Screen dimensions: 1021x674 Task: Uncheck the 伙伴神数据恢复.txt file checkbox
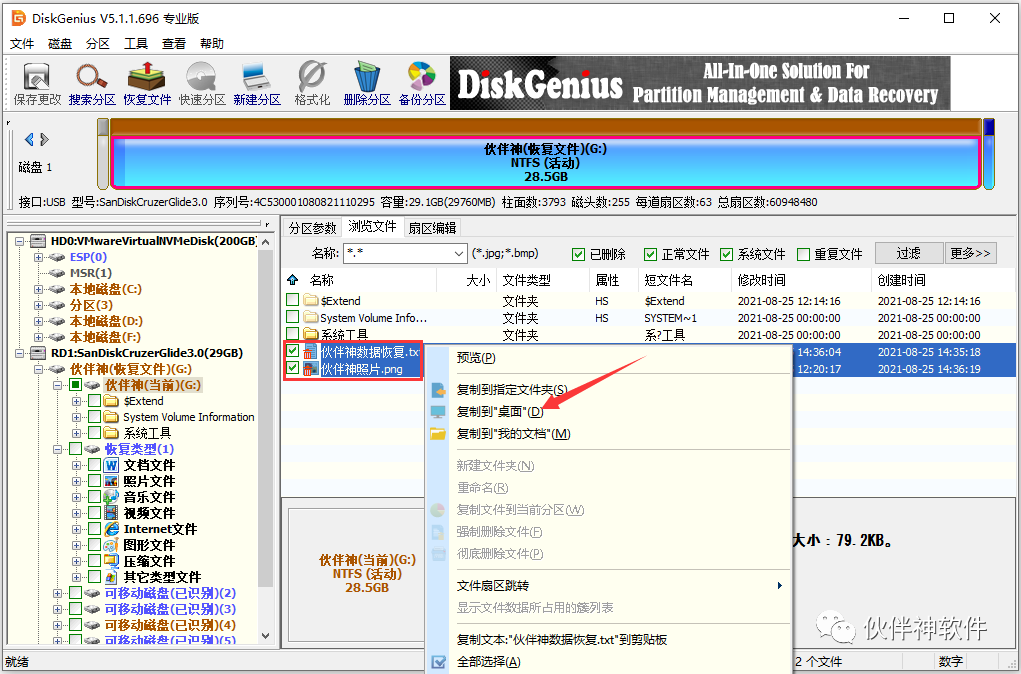click(x=293, y=352)
